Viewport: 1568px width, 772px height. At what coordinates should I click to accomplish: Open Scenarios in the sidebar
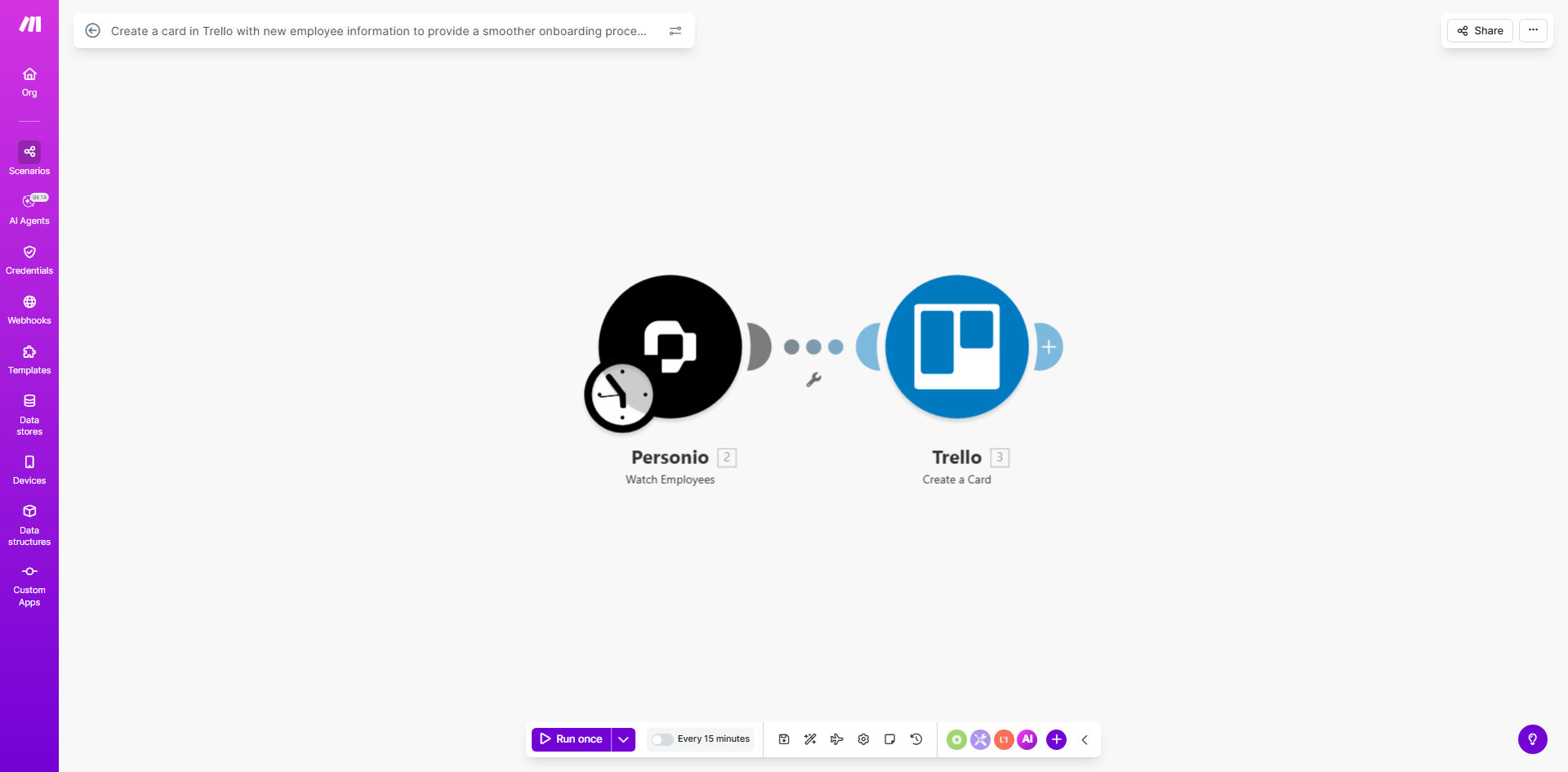point(29,158)
